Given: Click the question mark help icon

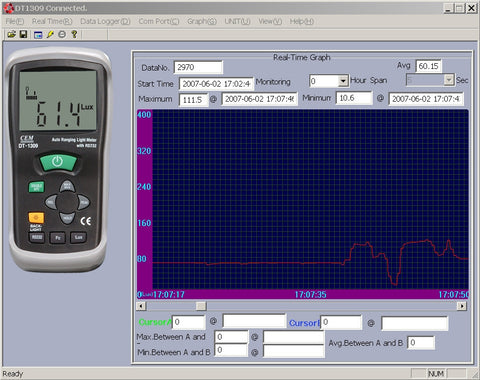Looking at the screenshot, I should [74, 34].
